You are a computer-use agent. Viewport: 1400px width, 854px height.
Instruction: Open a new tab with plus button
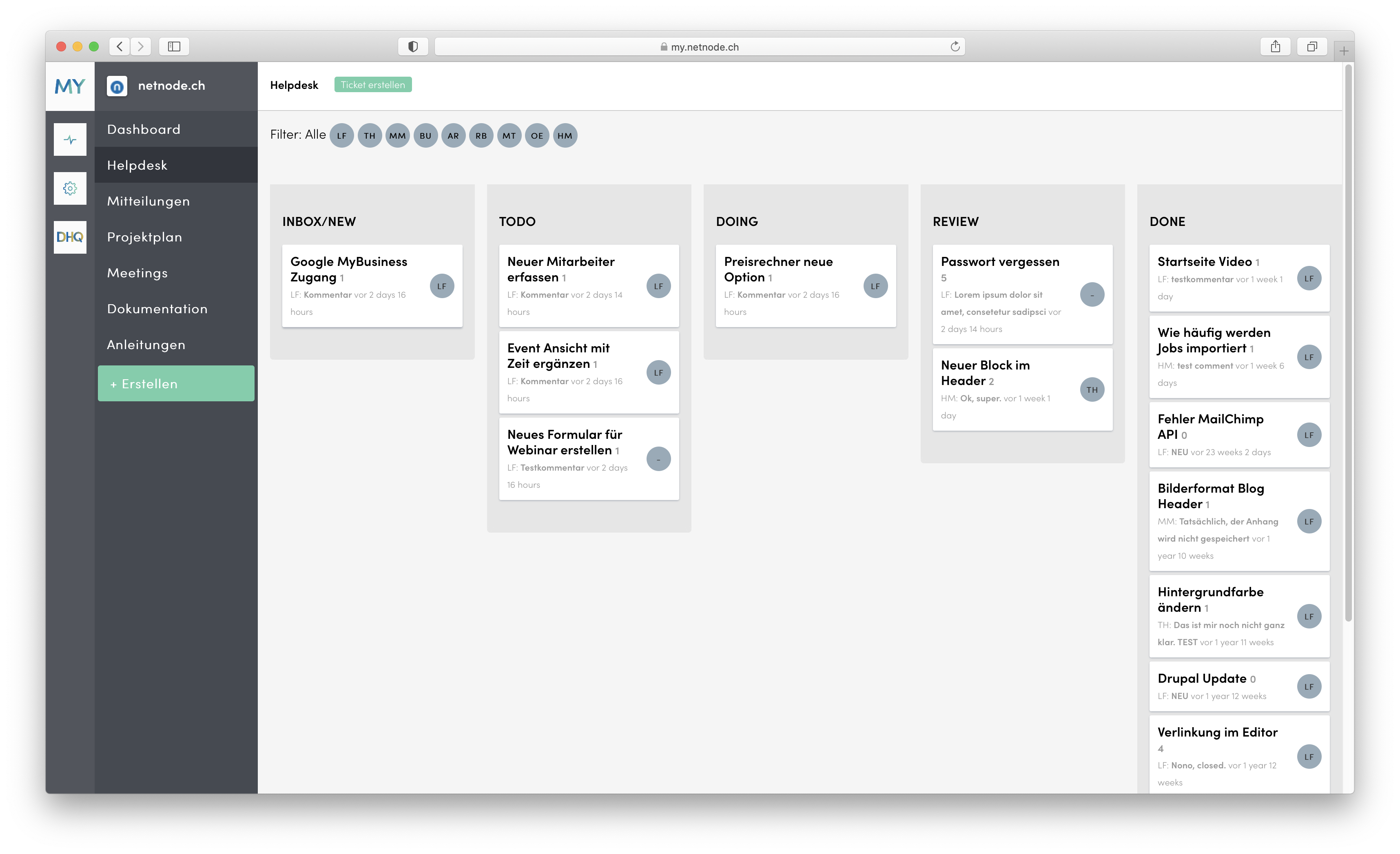(x=1344, y=51)
